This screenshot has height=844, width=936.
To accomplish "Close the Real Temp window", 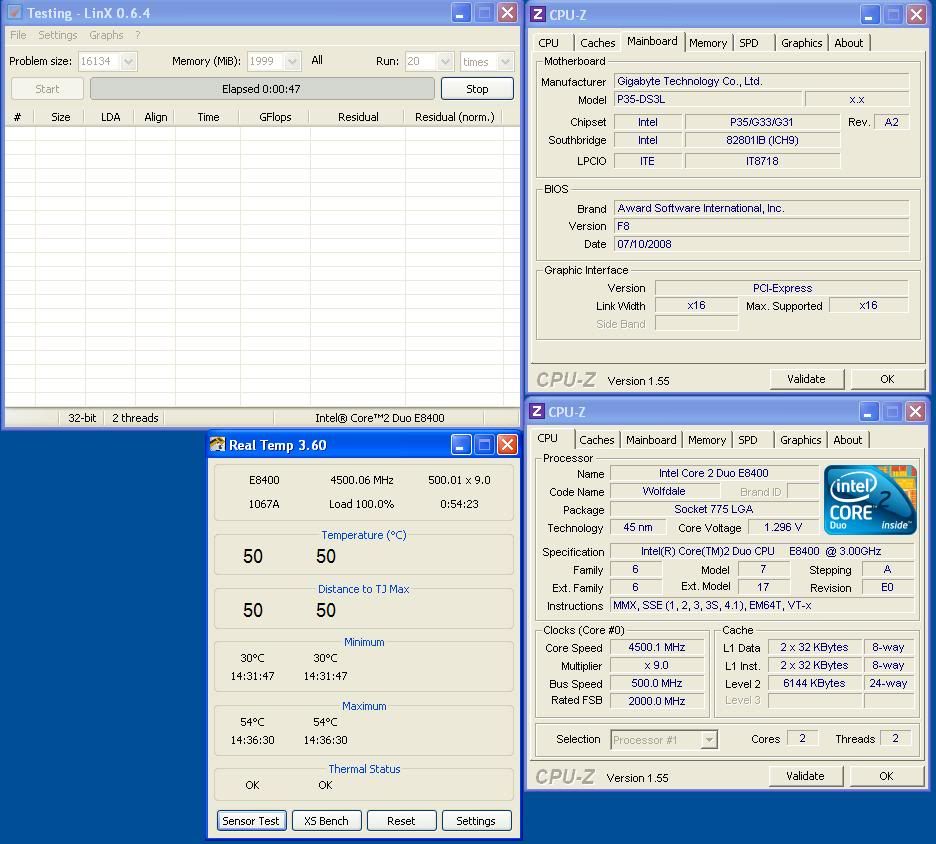I will click(x=507, y=445).
